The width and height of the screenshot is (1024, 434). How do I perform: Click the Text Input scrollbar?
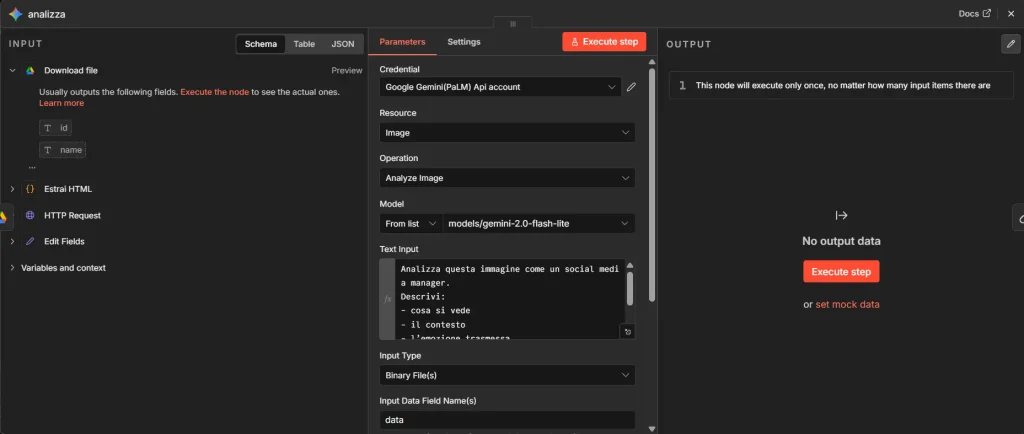pos(630,288)
